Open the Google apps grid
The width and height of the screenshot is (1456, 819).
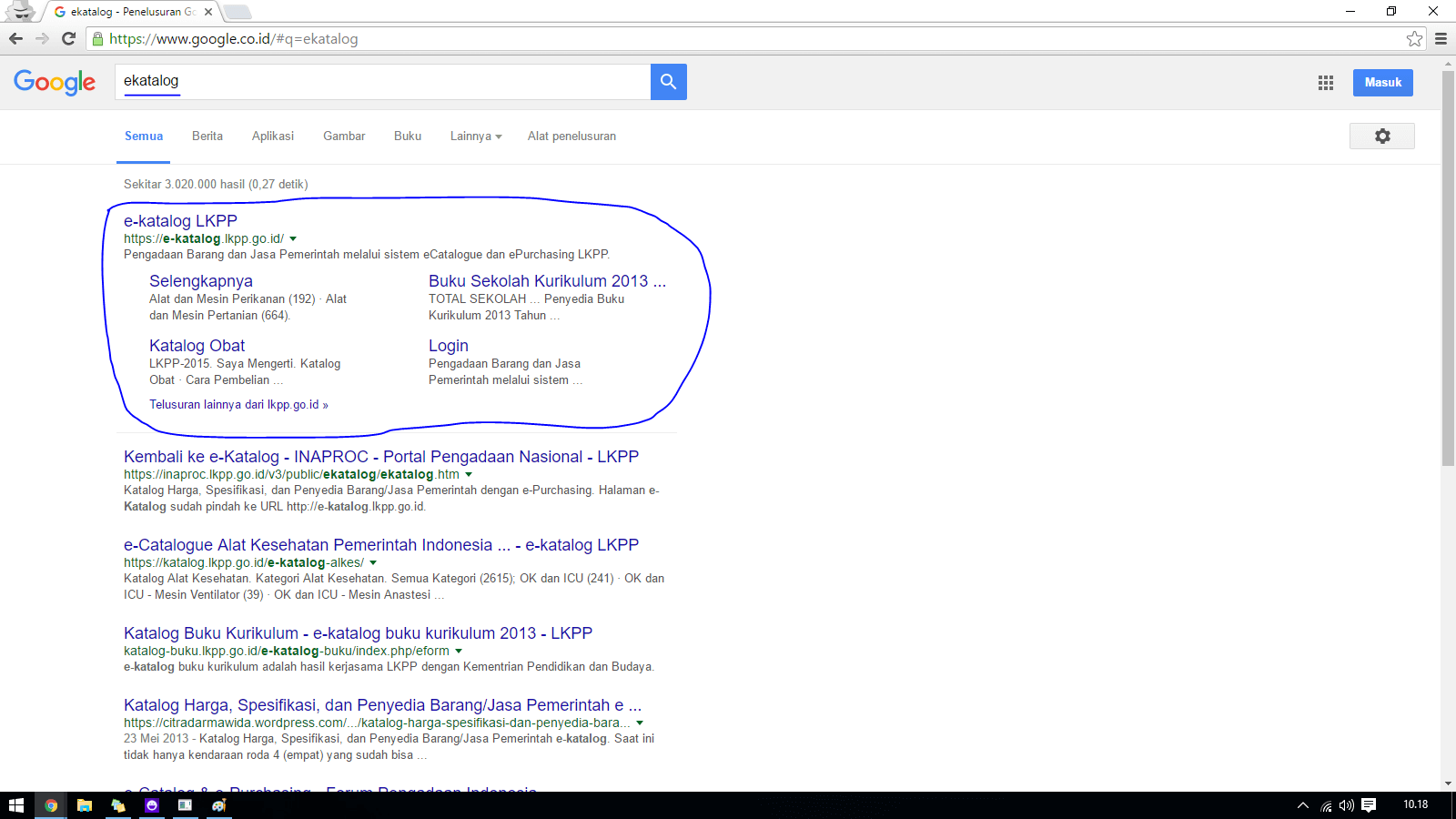tap(1326, 83)
